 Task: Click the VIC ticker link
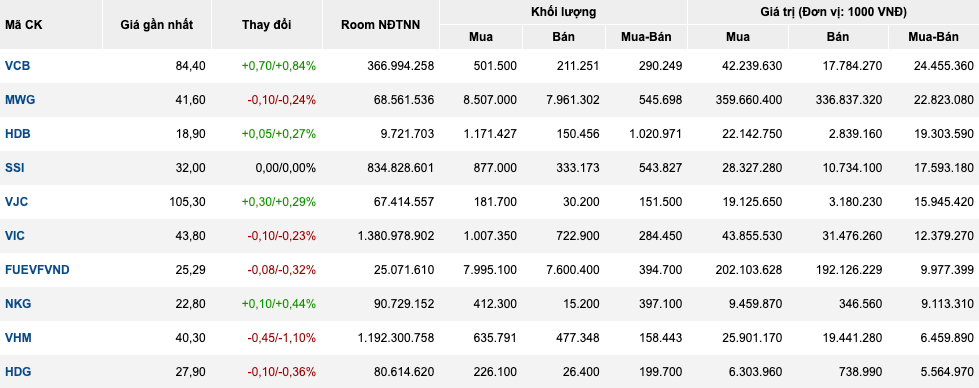(x=15, y=236)
